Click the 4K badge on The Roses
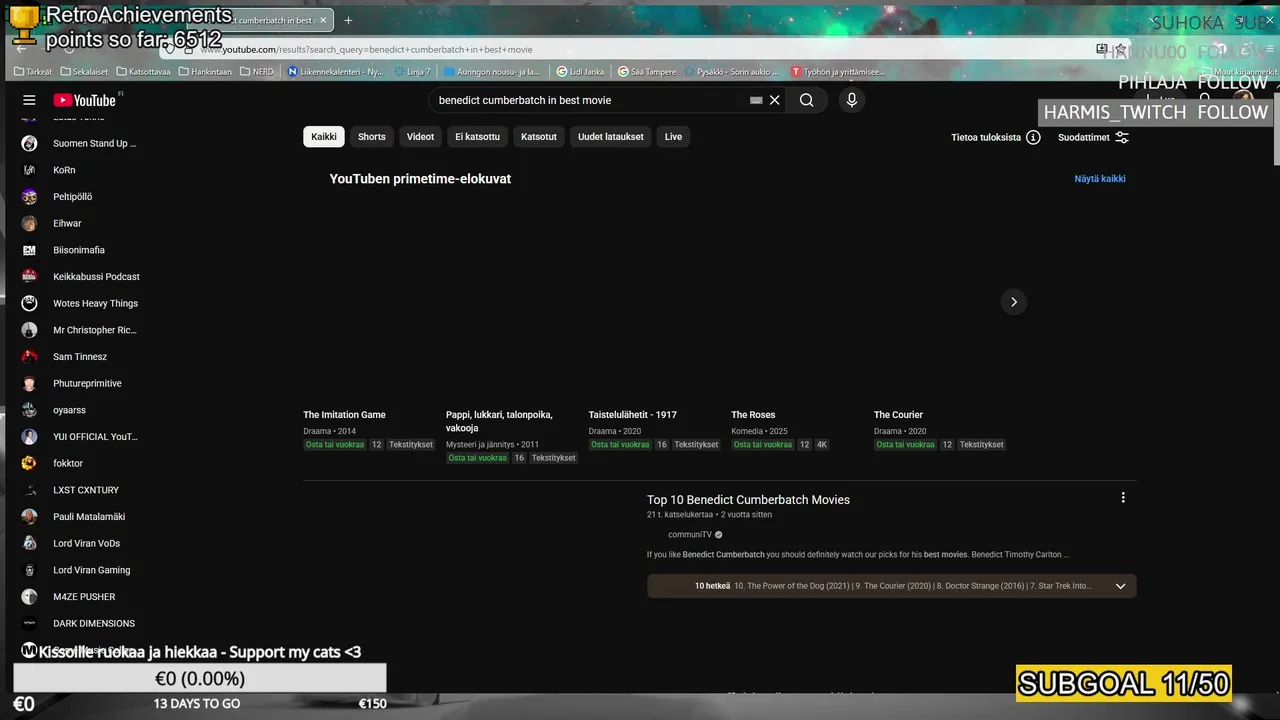This screenshot has height=720, width=1280. tap(822, 445)
